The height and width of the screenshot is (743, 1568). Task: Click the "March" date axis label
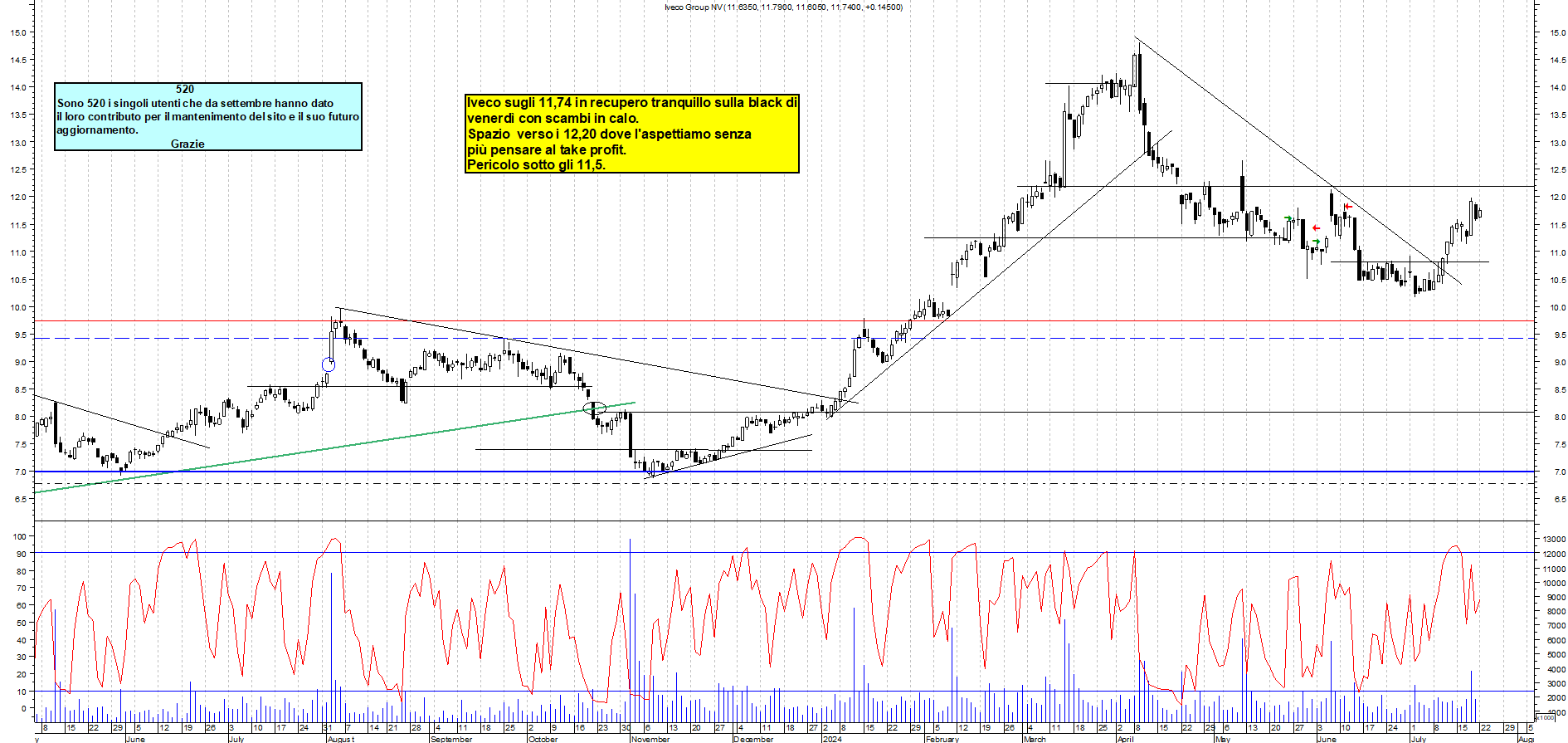(x=1035, y=739)
